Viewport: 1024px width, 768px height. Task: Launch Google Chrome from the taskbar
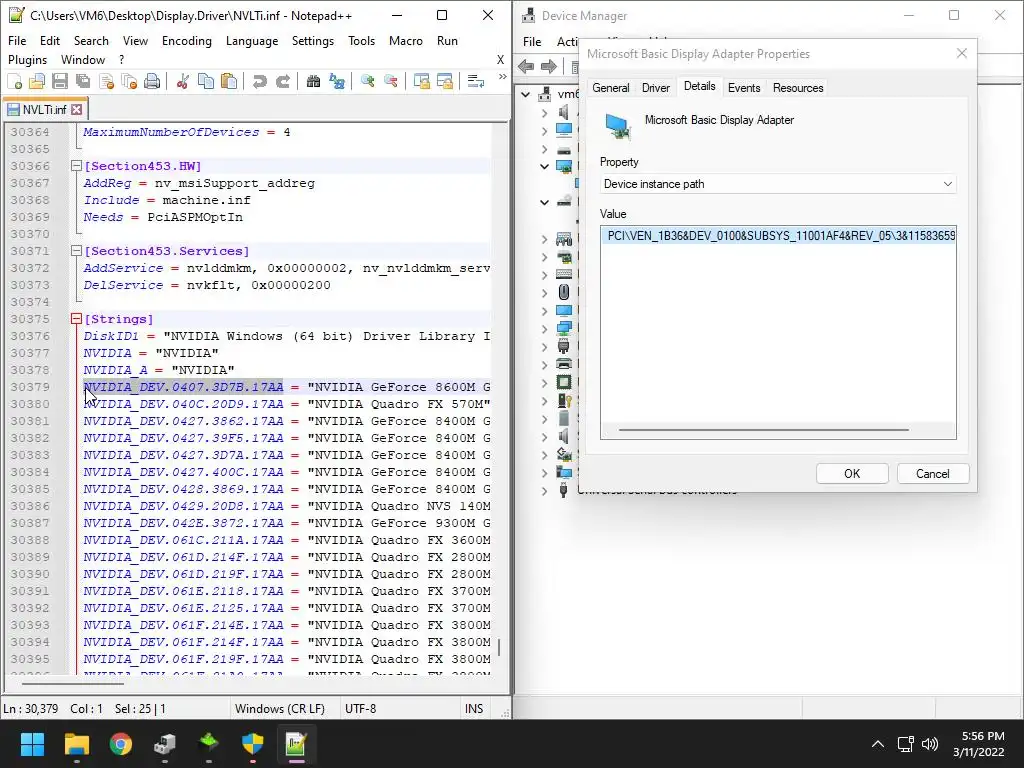click(120, 743)
